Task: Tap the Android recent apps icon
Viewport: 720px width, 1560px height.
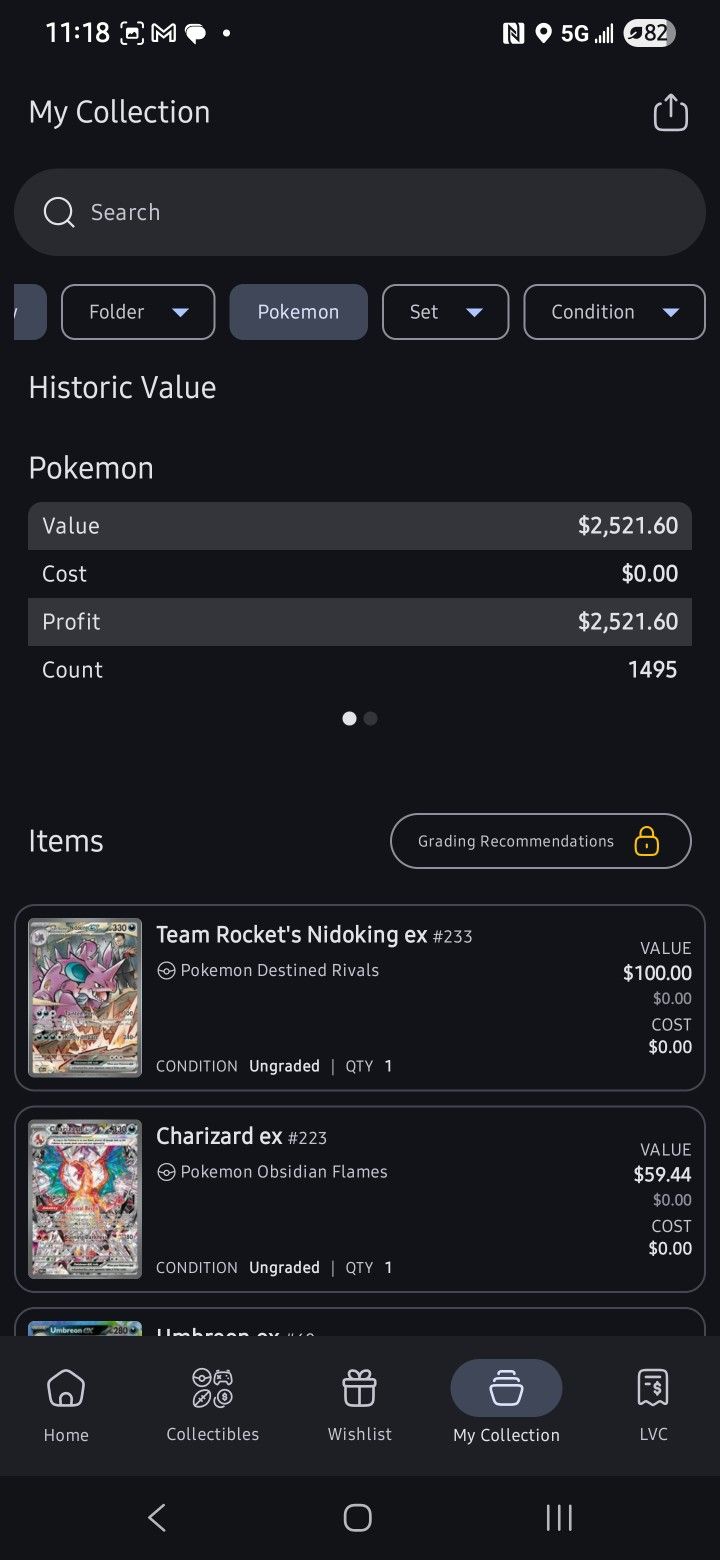Action: (x=559, y=1517)
